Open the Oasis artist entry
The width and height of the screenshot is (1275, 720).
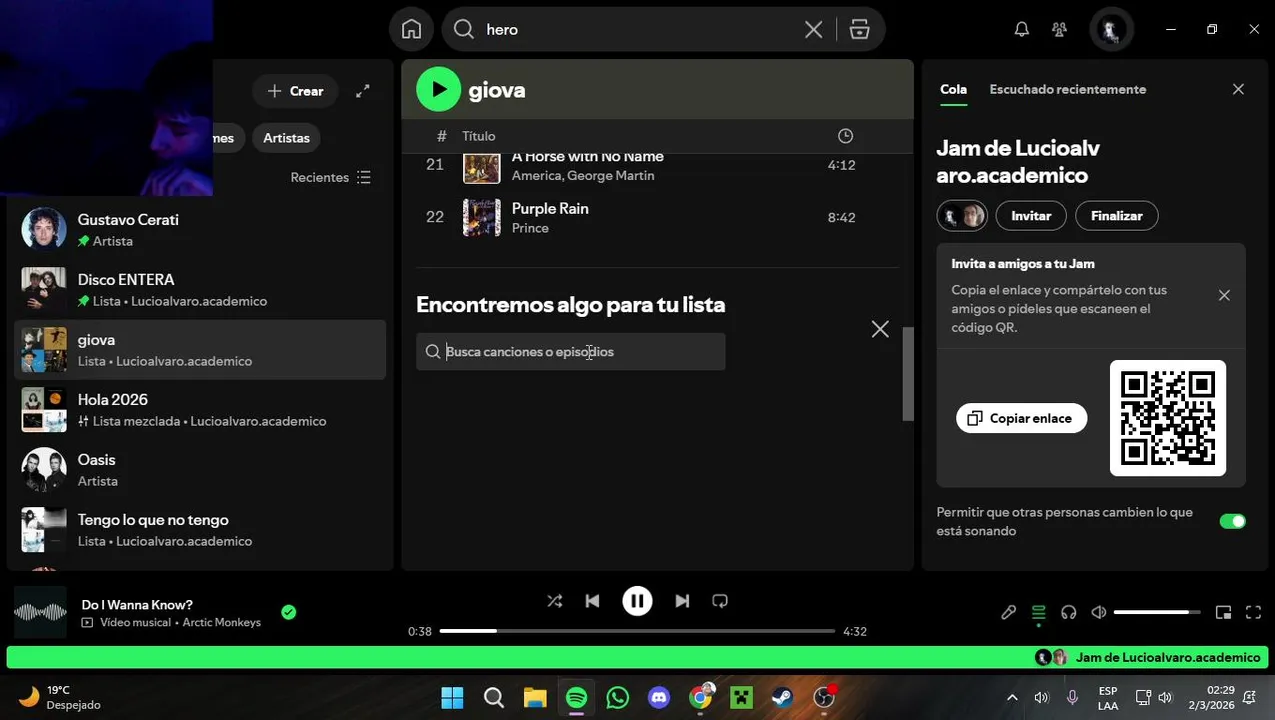[x=200, y=470]
